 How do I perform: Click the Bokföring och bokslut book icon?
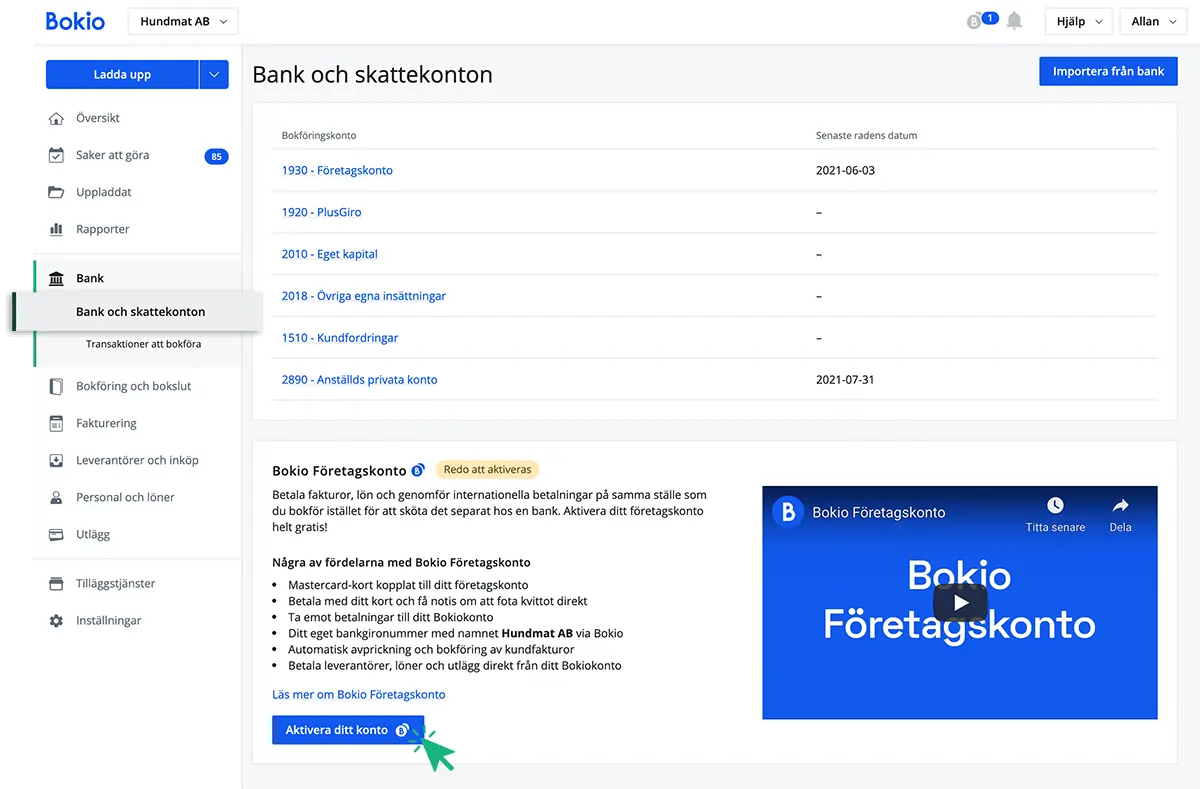tap(56, 386)
